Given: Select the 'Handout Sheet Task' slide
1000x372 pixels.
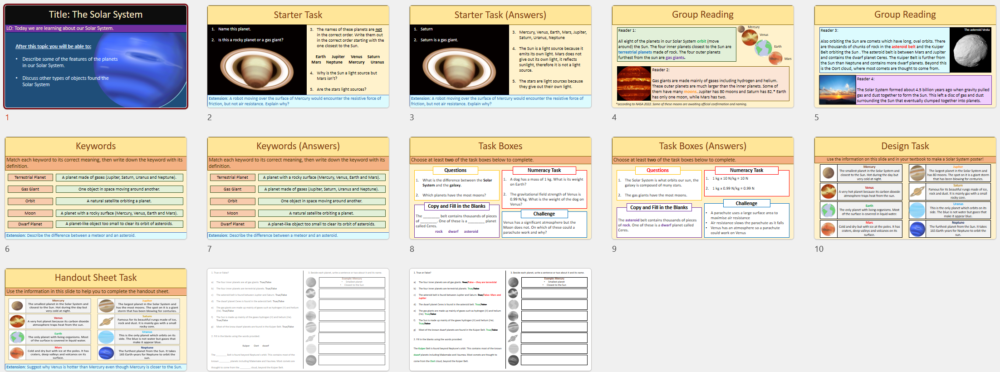Looking at the screenshot, I should coord(96,320).
